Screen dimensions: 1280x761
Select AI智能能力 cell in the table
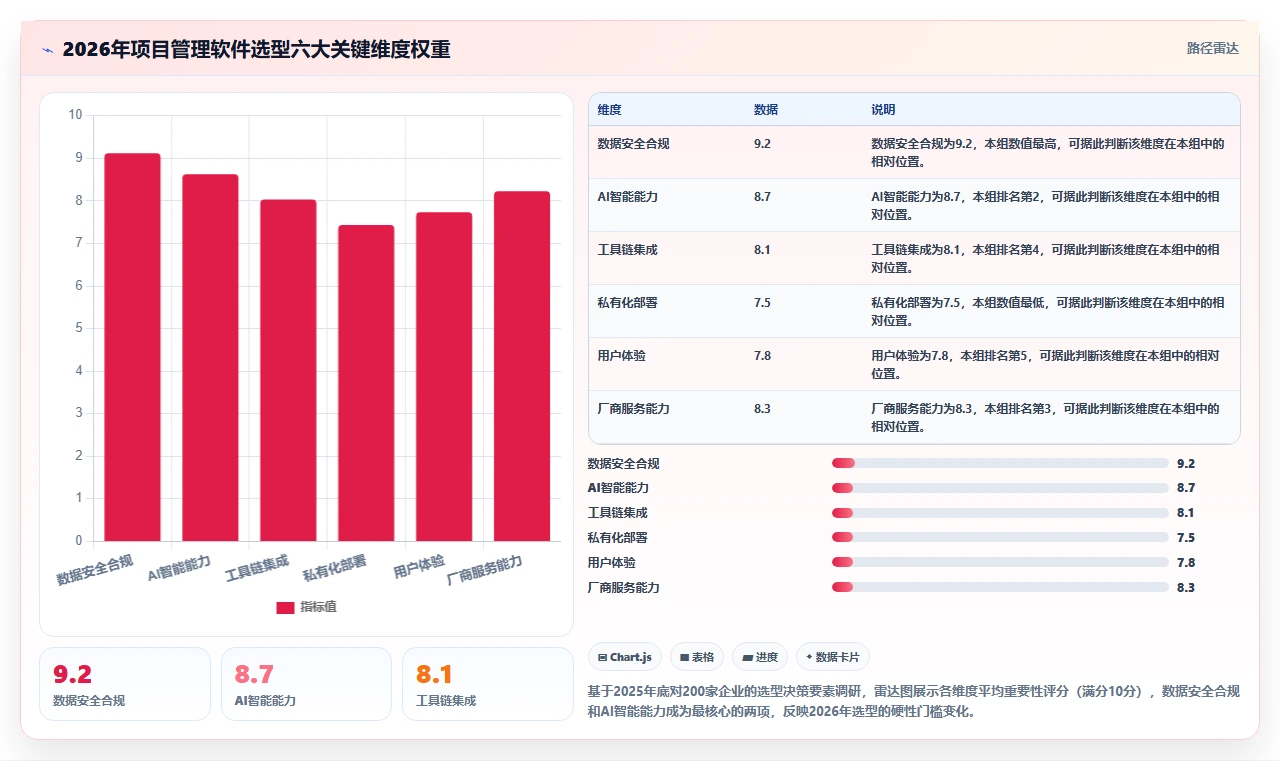pyautogui.click(x=628, y=197)
